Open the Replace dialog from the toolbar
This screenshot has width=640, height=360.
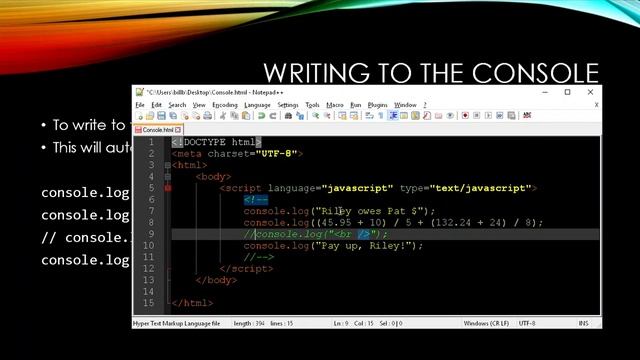tap(300, 116)
